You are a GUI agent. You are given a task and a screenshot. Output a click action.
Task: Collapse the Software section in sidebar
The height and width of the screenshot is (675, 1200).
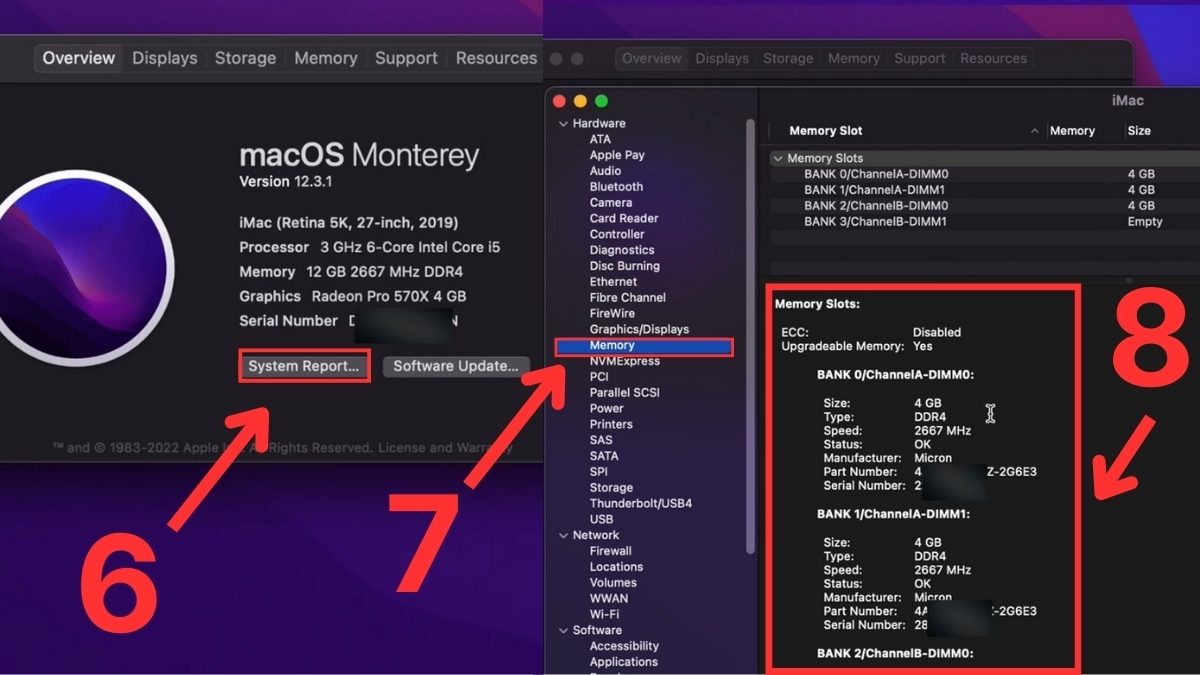click(x=563, y=631)
